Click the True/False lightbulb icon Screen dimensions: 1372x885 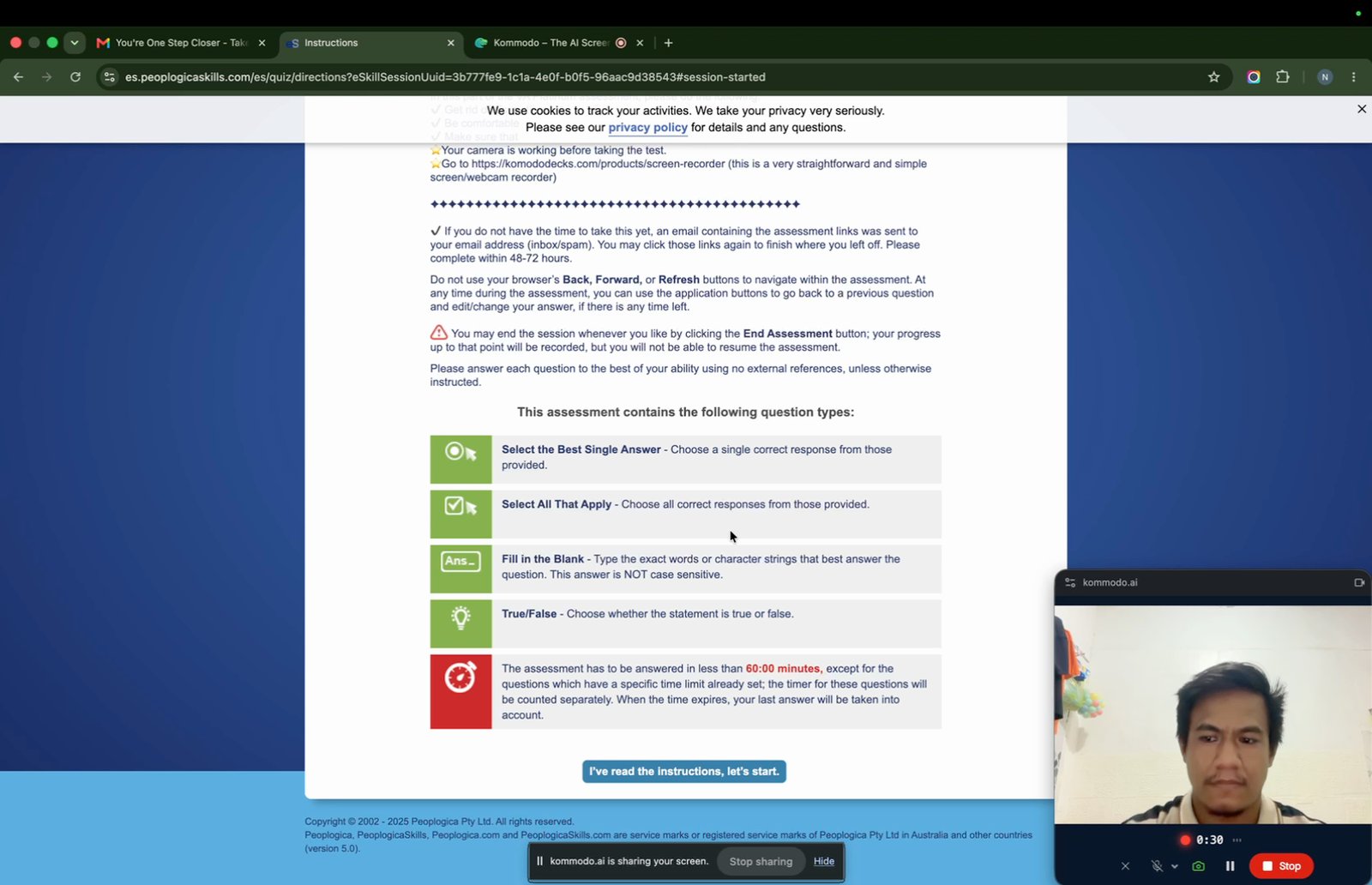[460, 623]
